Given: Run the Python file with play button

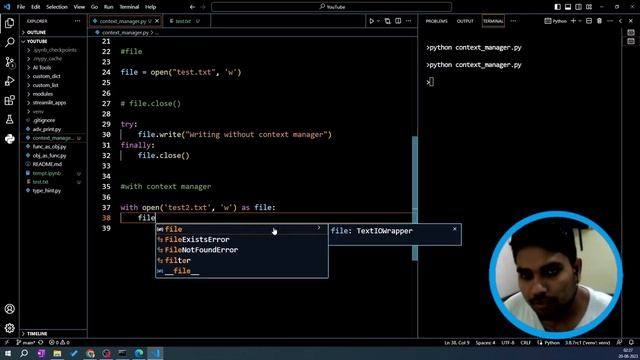Looking at the screenshot, I should 371,21.
